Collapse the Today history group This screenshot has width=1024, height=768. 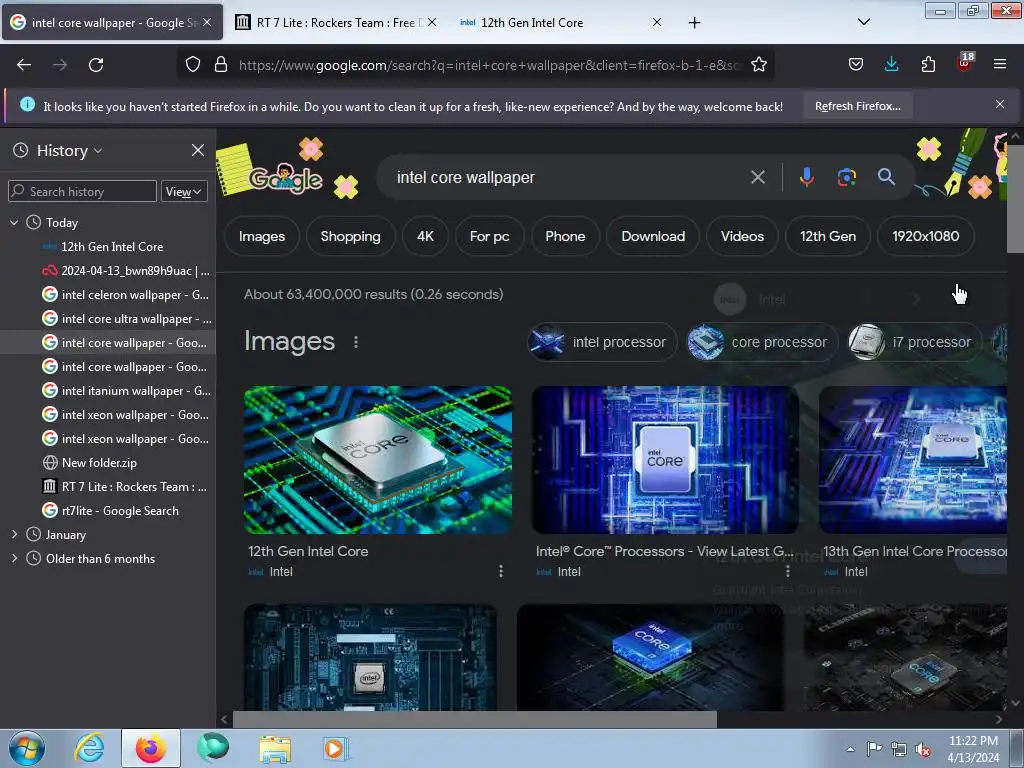pos(14,223)
